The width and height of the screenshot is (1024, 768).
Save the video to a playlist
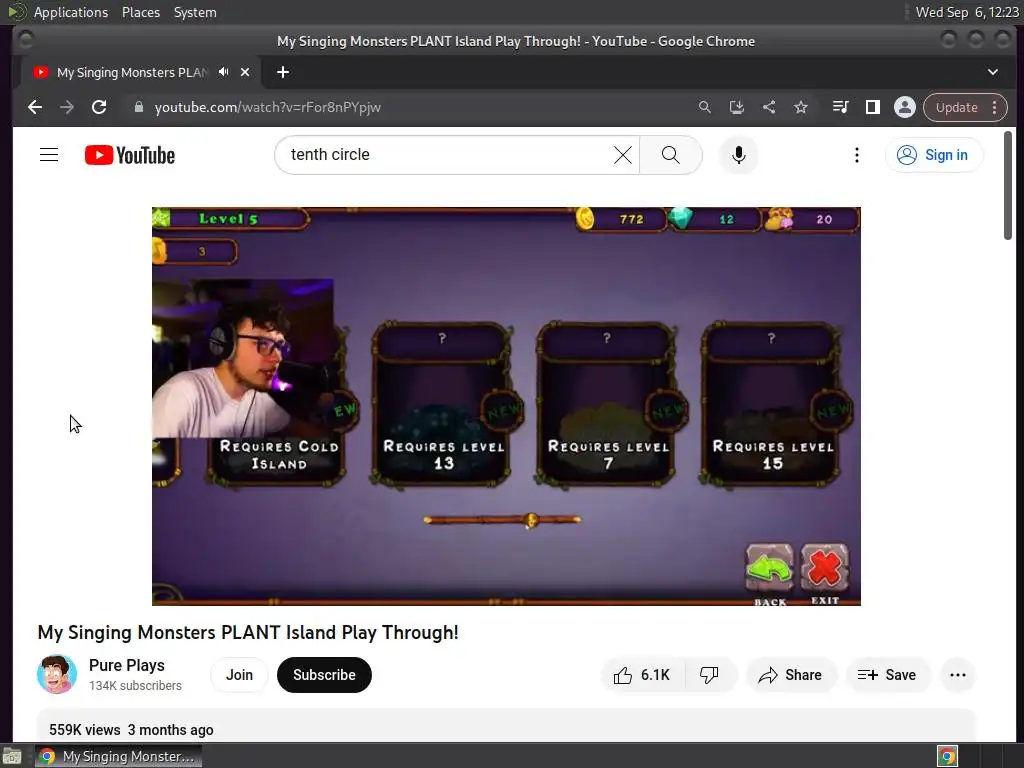(x=887, y=675)
